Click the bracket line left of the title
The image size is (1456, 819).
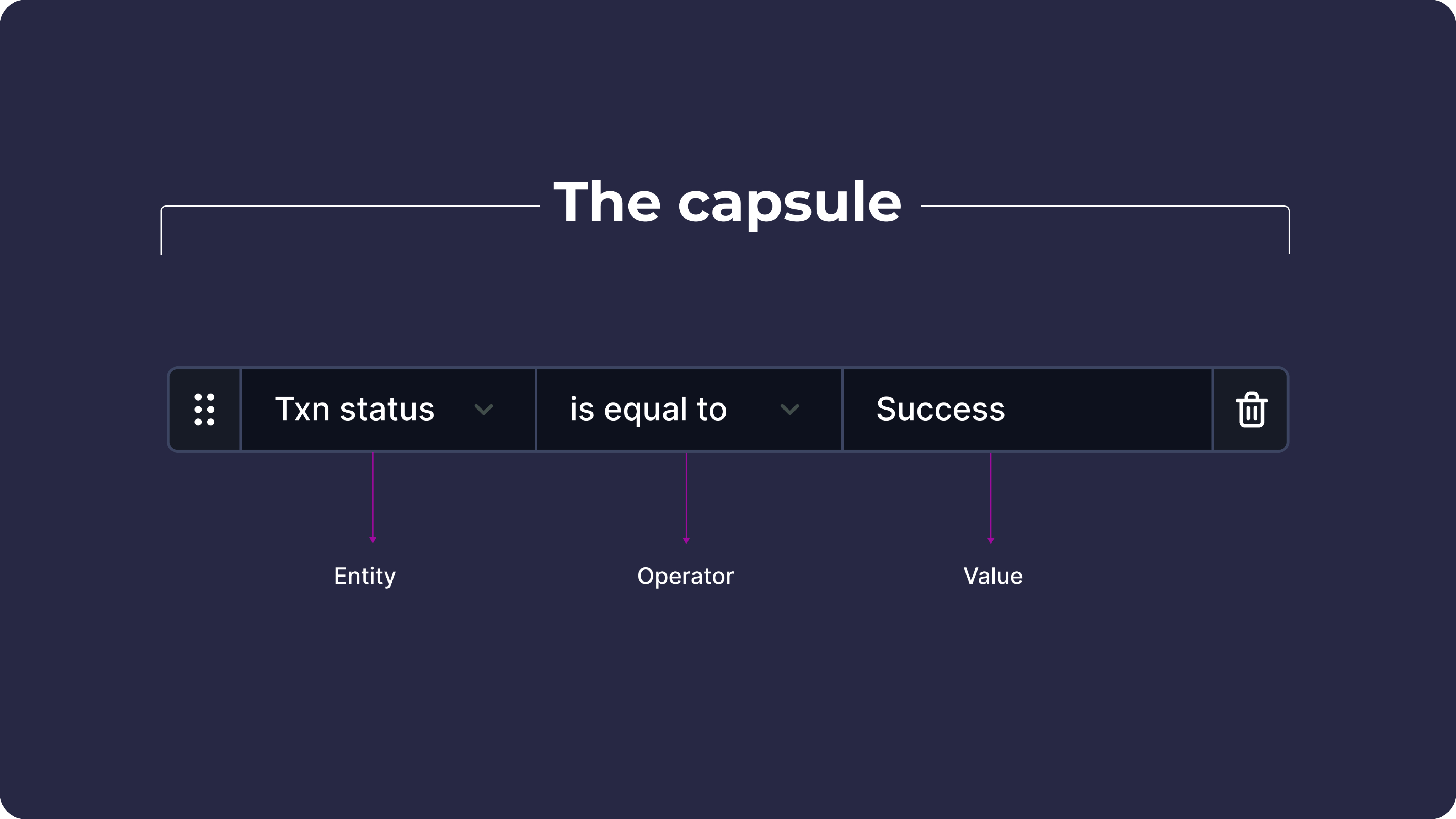tap(350, 206)
